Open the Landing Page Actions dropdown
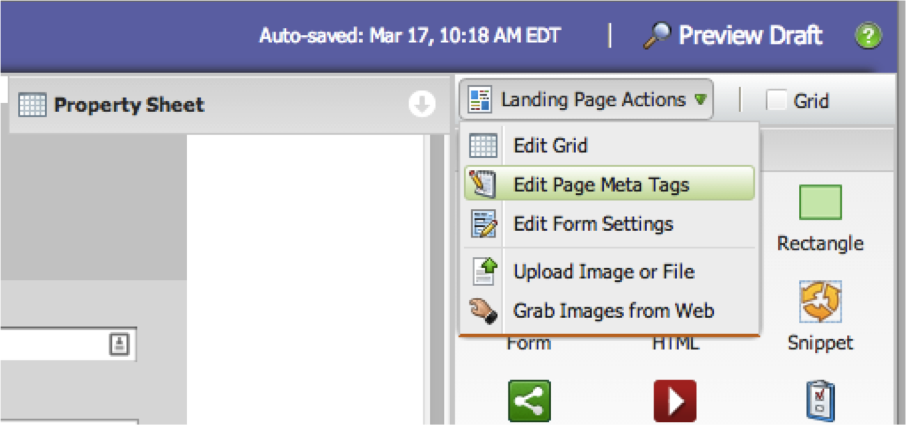The width and height of the screenshot is (906, 425). [587, 100]
